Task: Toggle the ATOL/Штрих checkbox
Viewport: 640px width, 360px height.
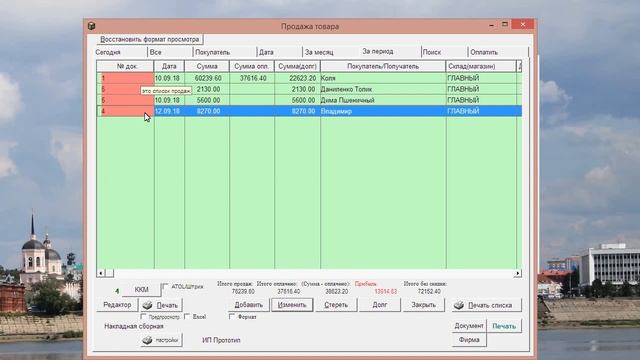Action: [x=165, y=287]
